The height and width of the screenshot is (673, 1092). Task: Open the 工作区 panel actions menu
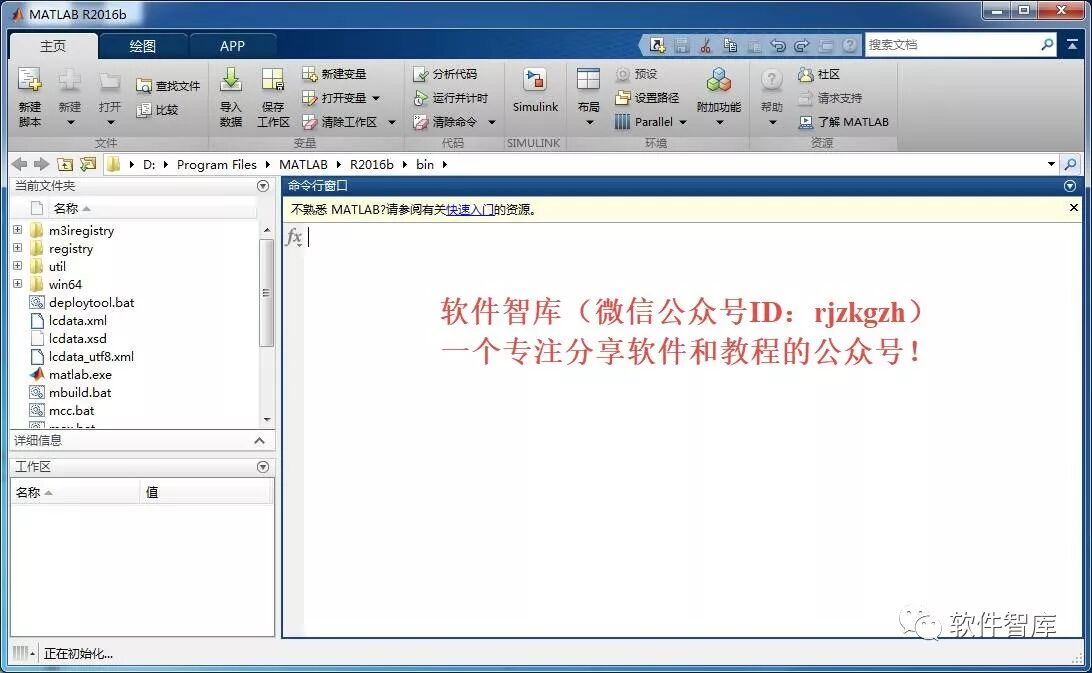point(263,467)
